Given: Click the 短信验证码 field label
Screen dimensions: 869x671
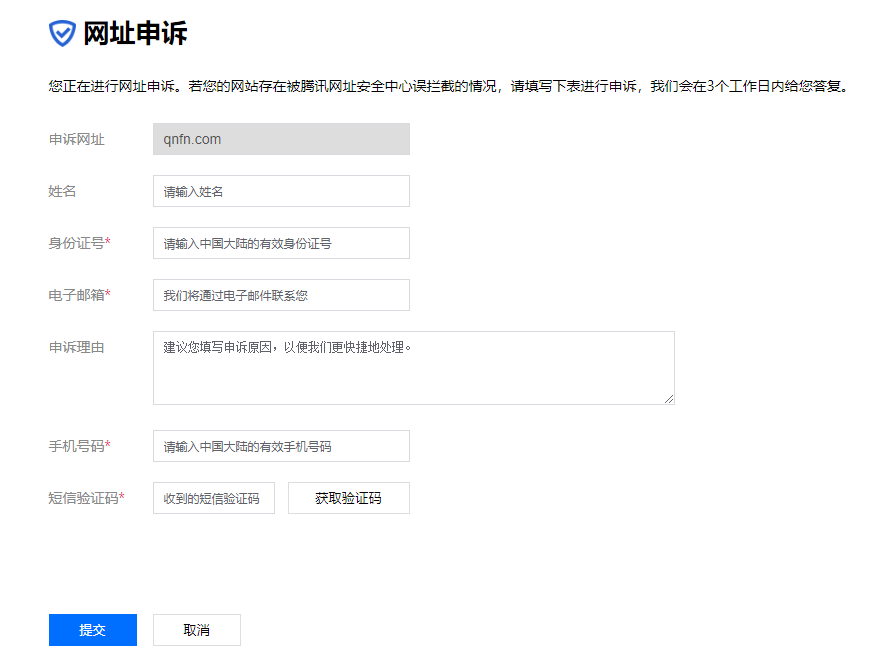Looking at the screenshot, I should [86, 498].
